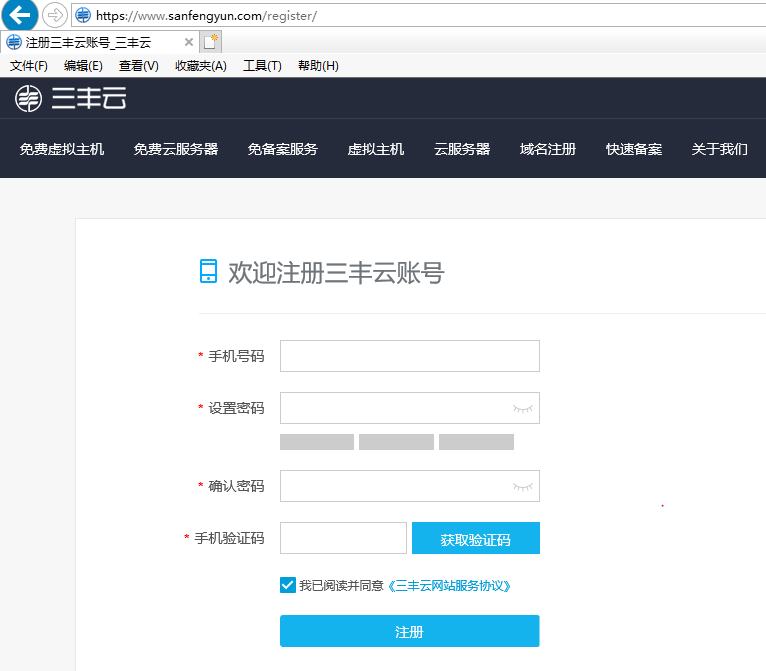
Task: Close the 注册三丰云账号 browser tab
Action: click(x=189, y=42)
